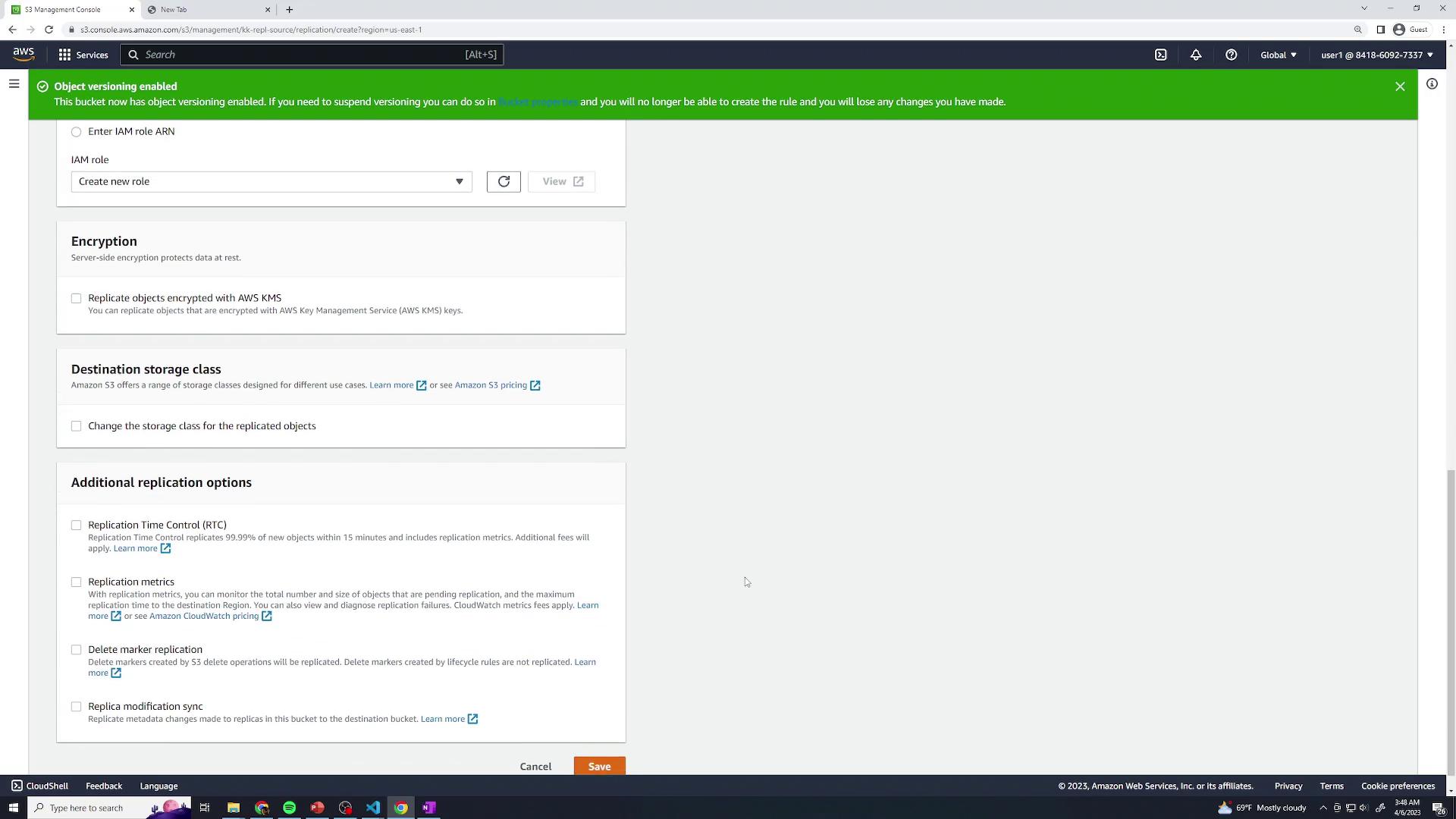Open CloudShell icon in top navigation
1456x819 pixels.
click(1160, 55)
